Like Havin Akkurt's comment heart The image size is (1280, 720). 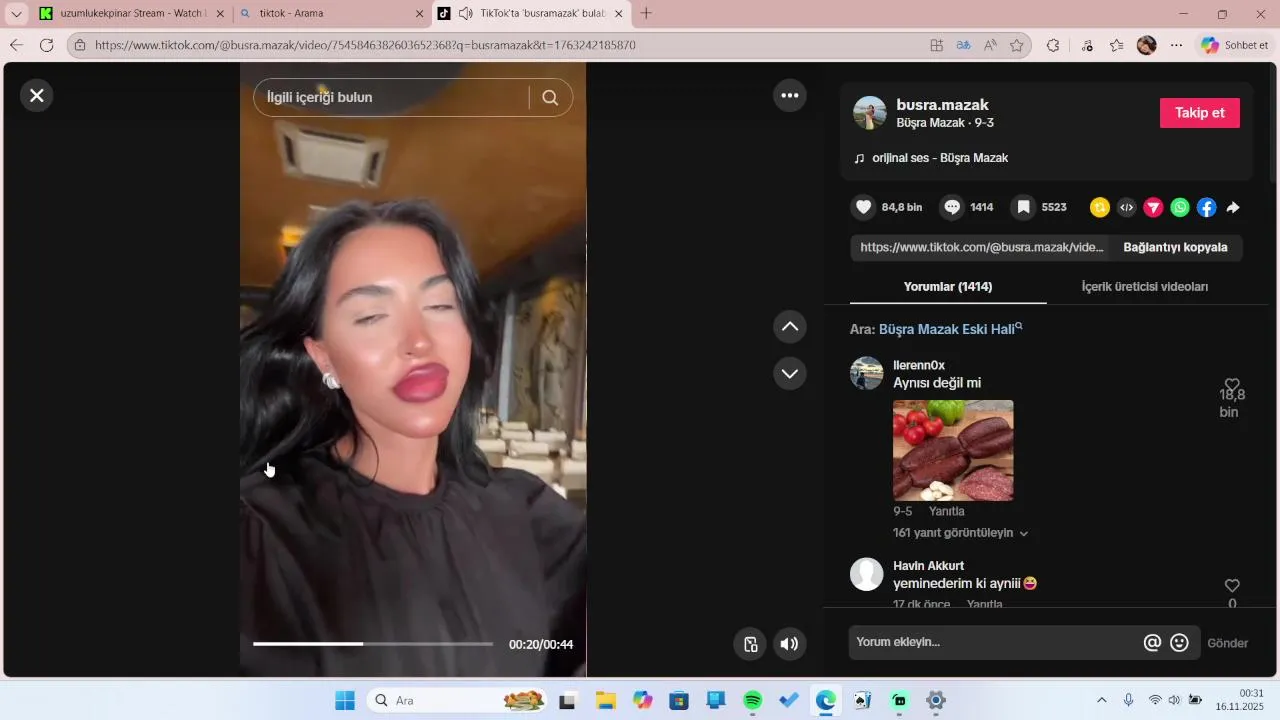tap(1232, 585)
